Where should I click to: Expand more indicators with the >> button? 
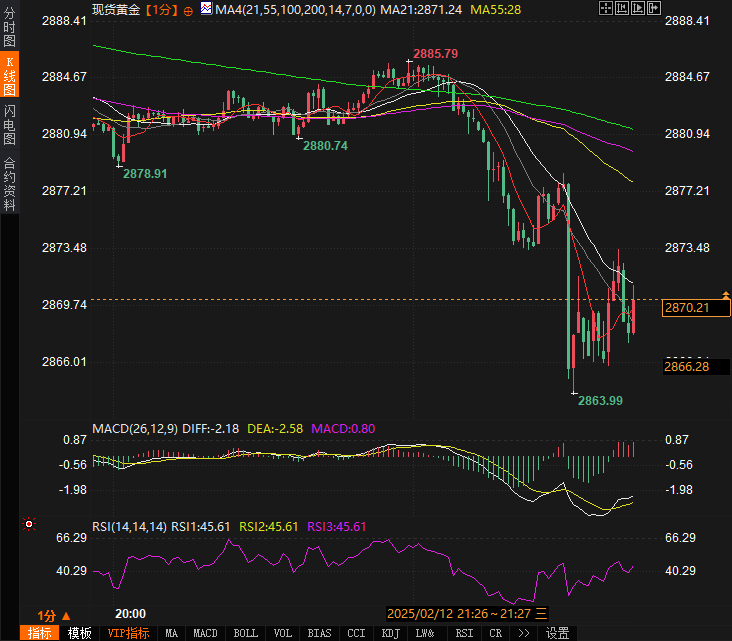pos(524,633)
